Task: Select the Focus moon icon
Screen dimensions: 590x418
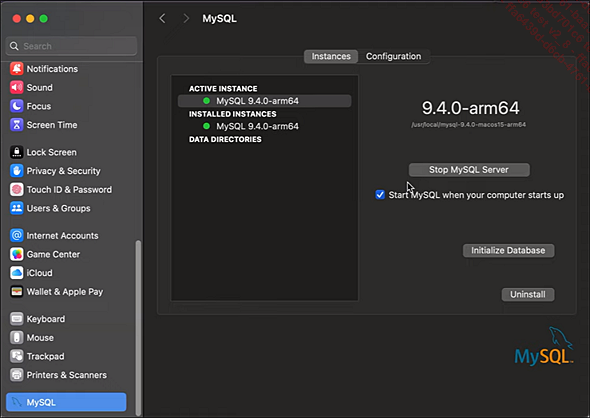Action: tap(17, 106)
